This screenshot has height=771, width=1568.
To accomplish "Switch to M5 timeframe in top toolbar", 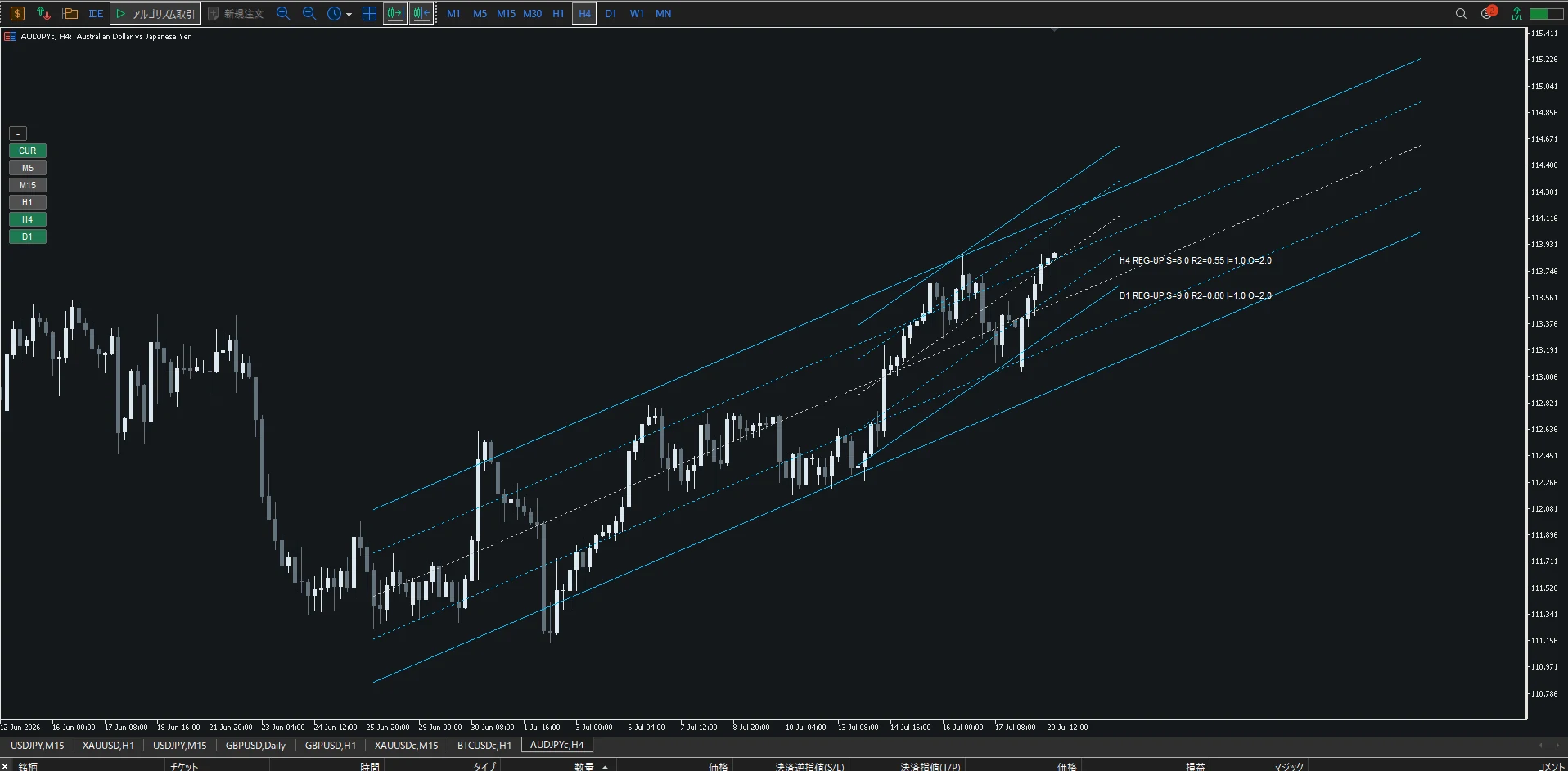I will tap(480, 14).
